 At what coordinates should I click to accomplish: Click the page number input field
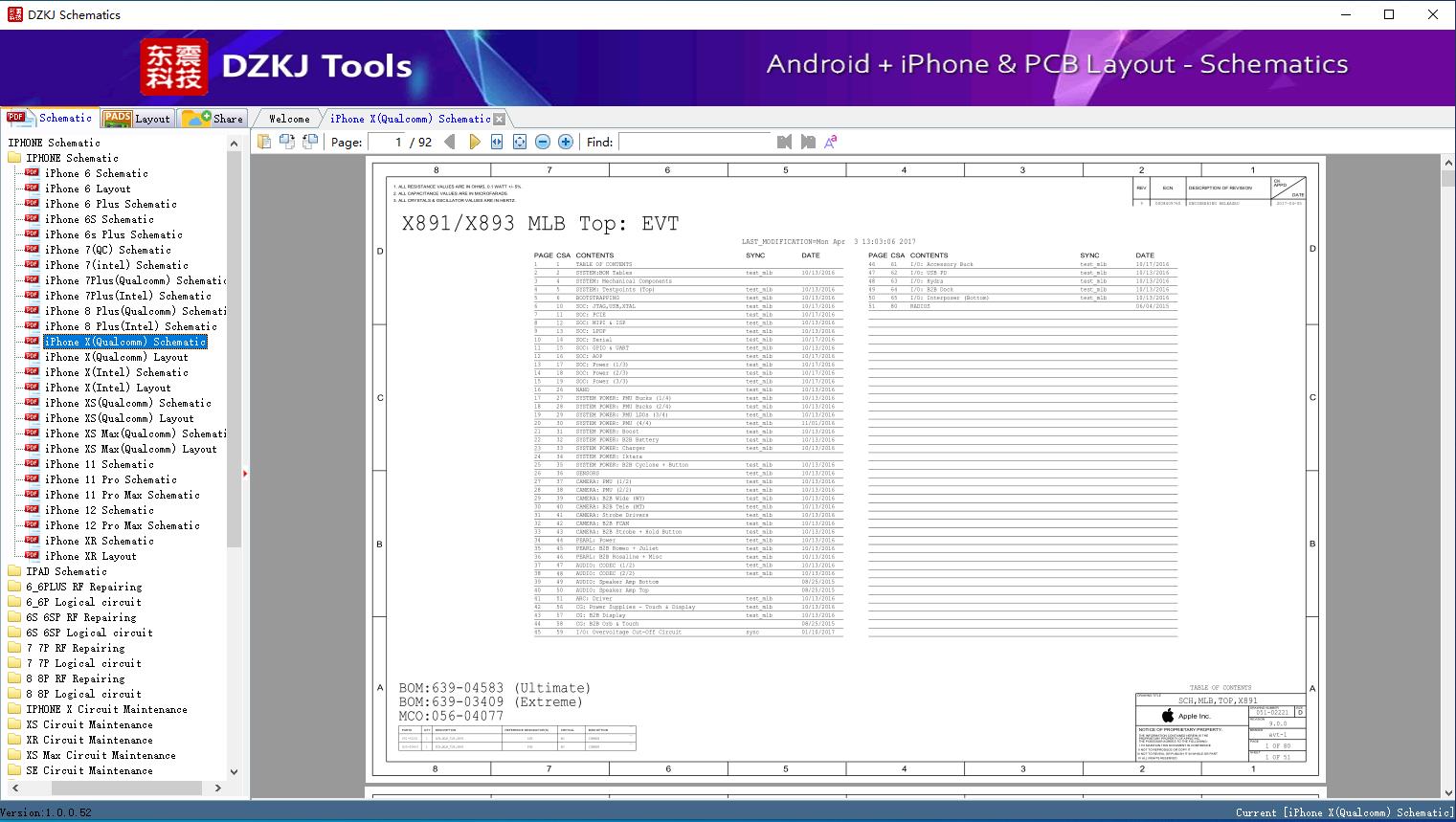point(387,142)
